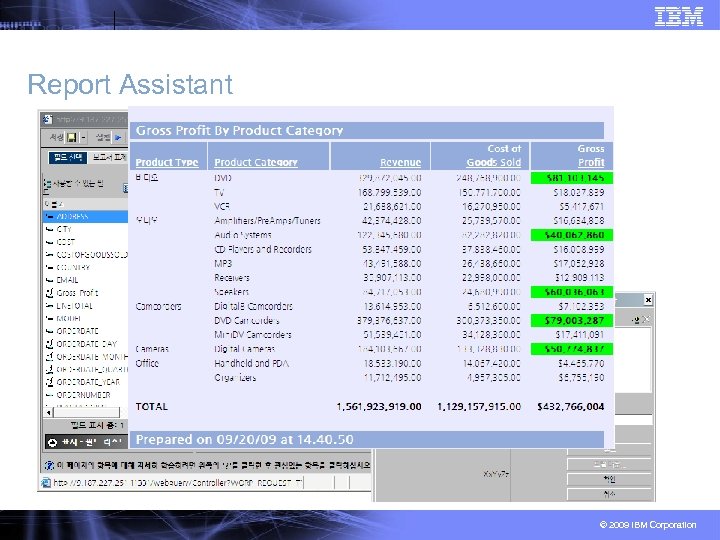Select the ADDRESS field in the list
Image resolution: width=720 pixels, height=540 pixels.
85,216
